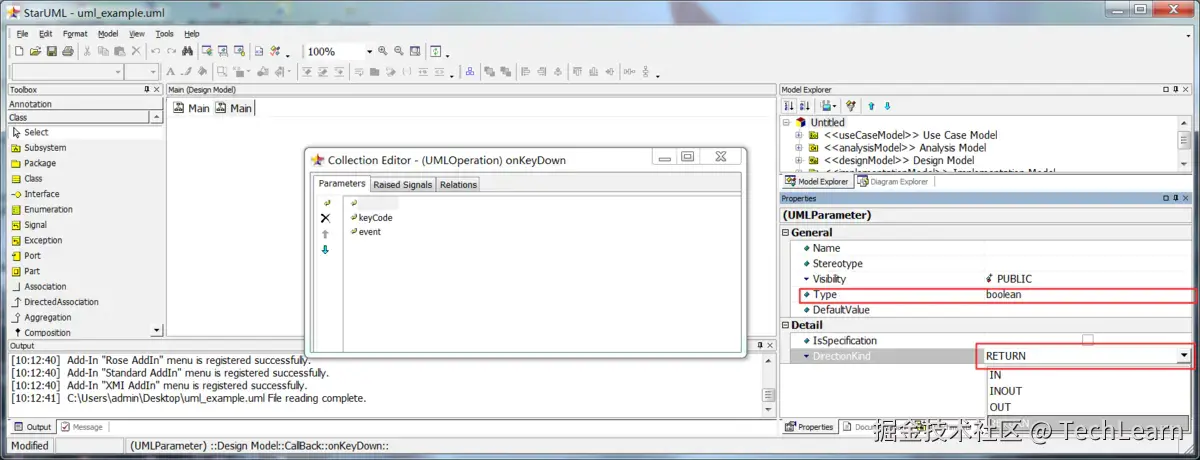This screenshot has height=460, width=1200.
Task: Move the parameter up with the arrow icon
Action: 325,234
